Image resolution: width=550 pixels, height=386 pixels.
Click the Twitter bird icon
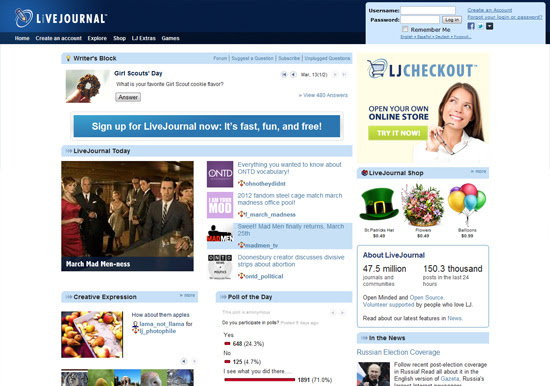(480, 26)
